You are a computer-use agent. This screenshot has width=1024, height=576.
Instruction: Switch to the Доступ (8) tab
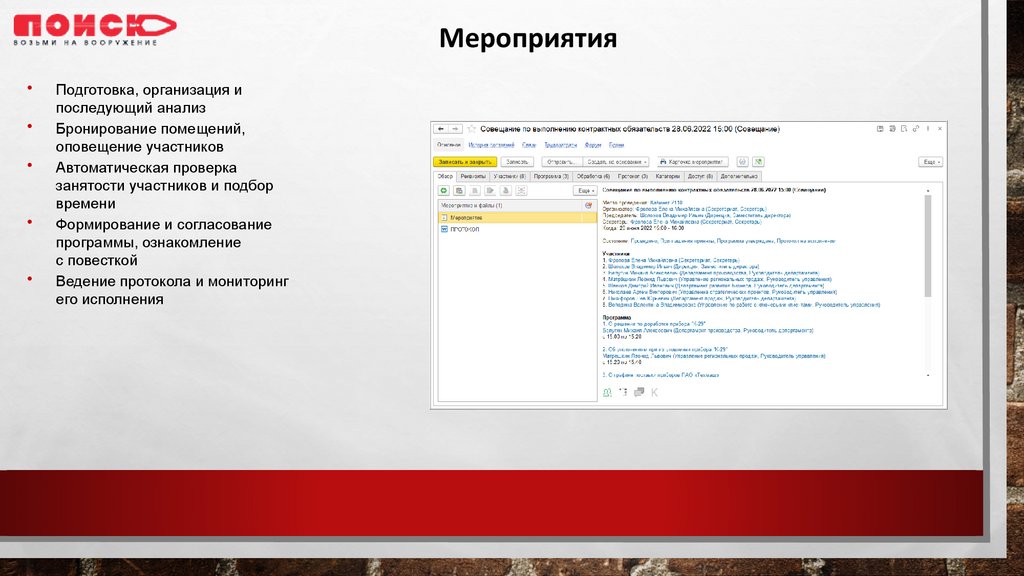[700, 176]
